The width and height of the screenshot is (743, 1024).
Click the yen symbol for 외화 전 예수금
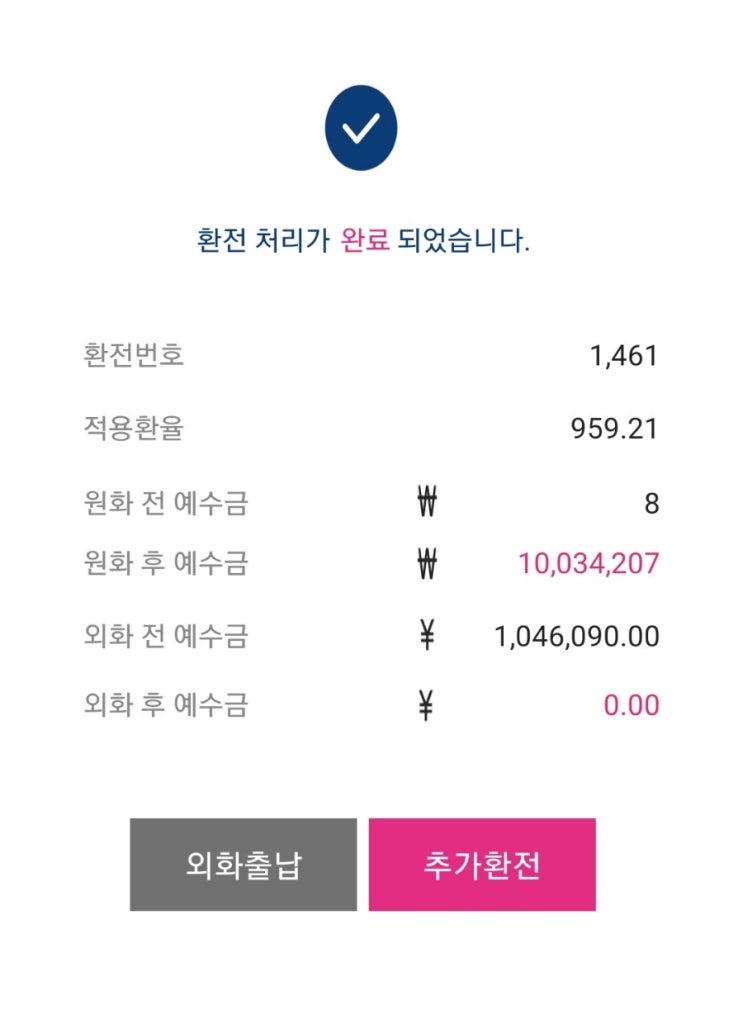click(x=427, y=636)
